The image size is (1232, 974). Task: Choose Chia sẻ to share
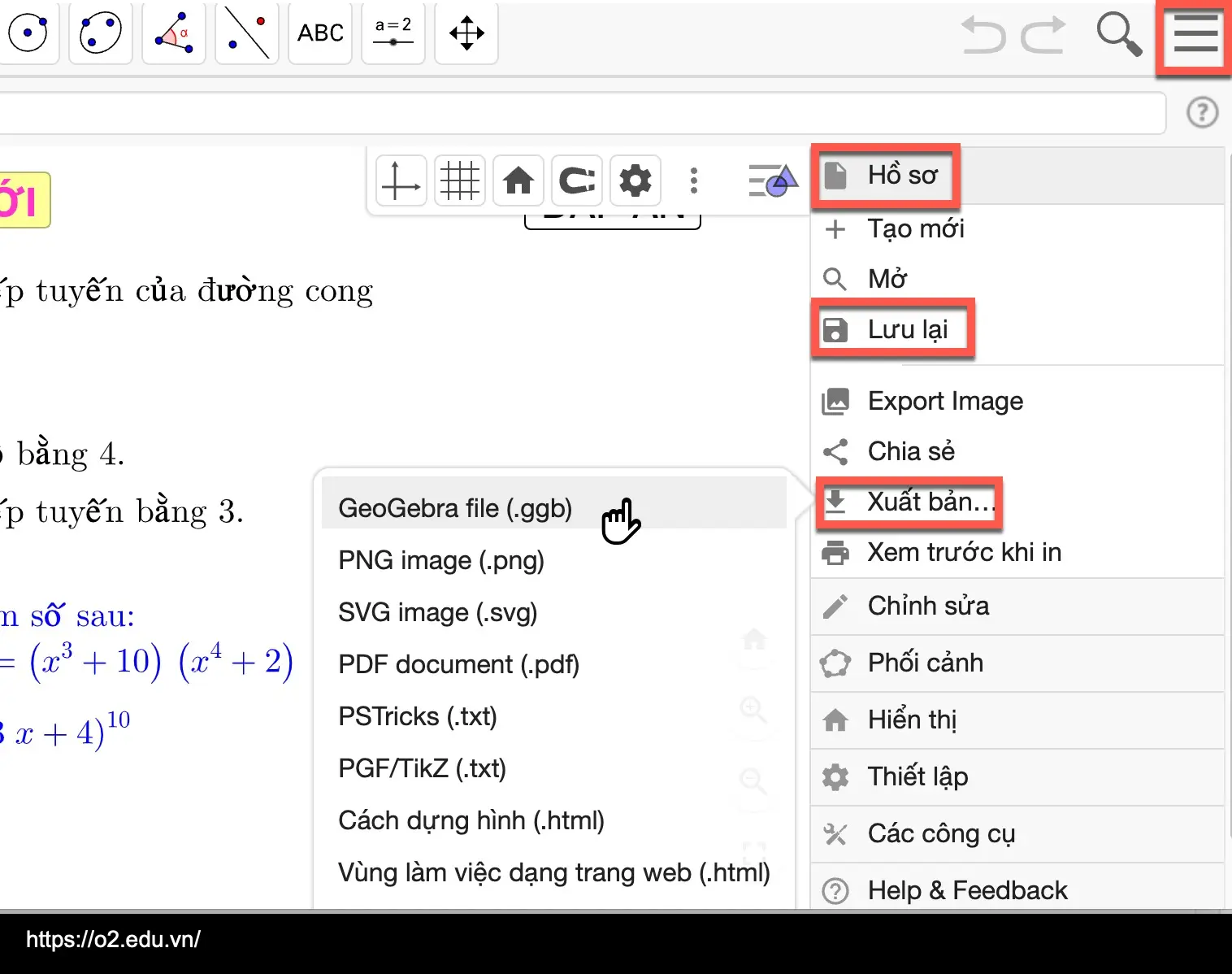click(1017, 452)
